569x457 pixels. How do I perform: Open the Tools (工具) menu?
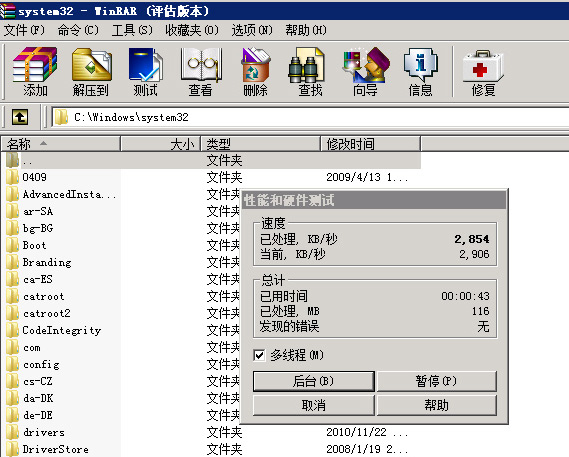tap(132, 30)
